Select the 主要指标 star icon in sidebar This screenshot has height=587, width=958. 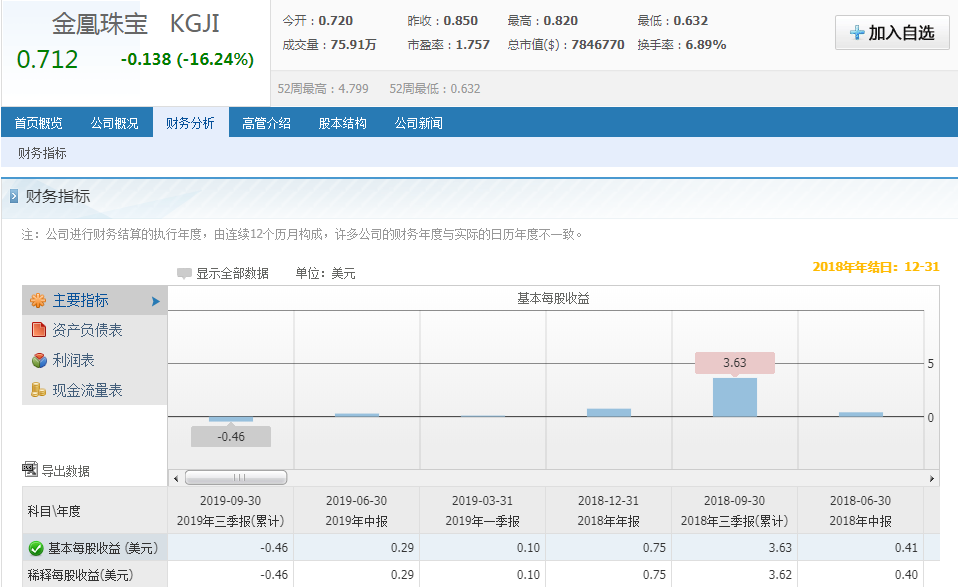point(37,300)
